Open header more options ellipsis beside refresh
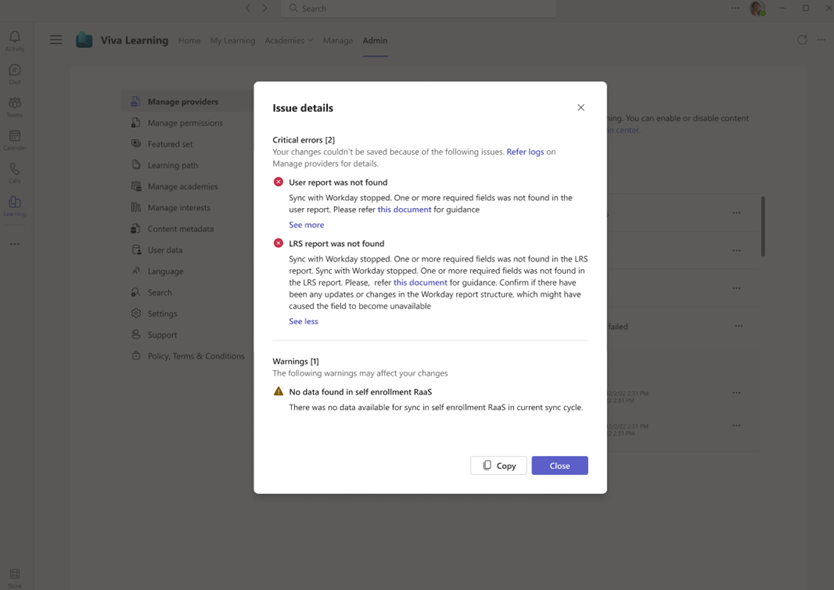834x590 pixels. pos(821,40)
